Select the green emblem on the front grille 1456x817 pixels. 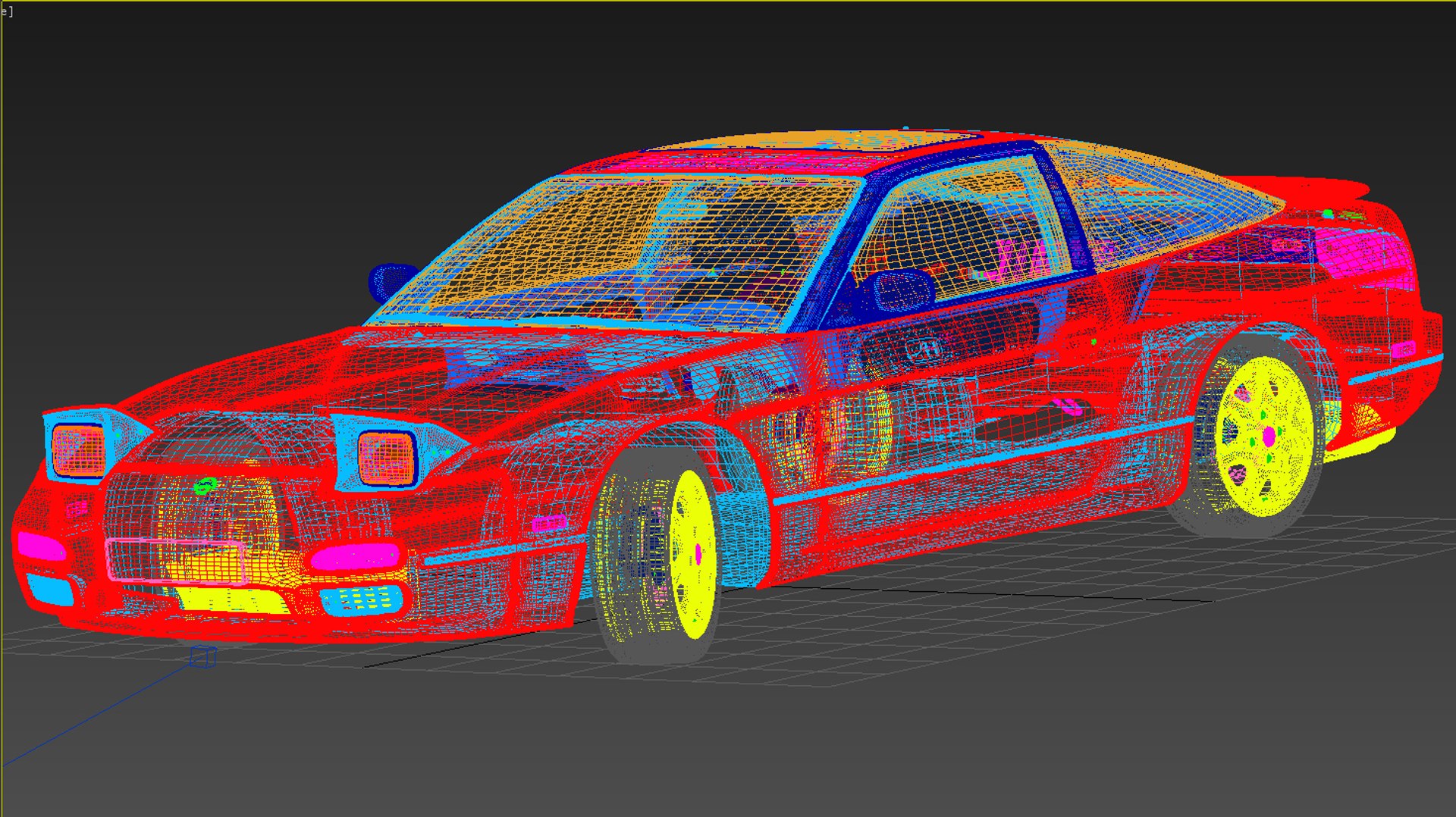click(x=205, y=486)
